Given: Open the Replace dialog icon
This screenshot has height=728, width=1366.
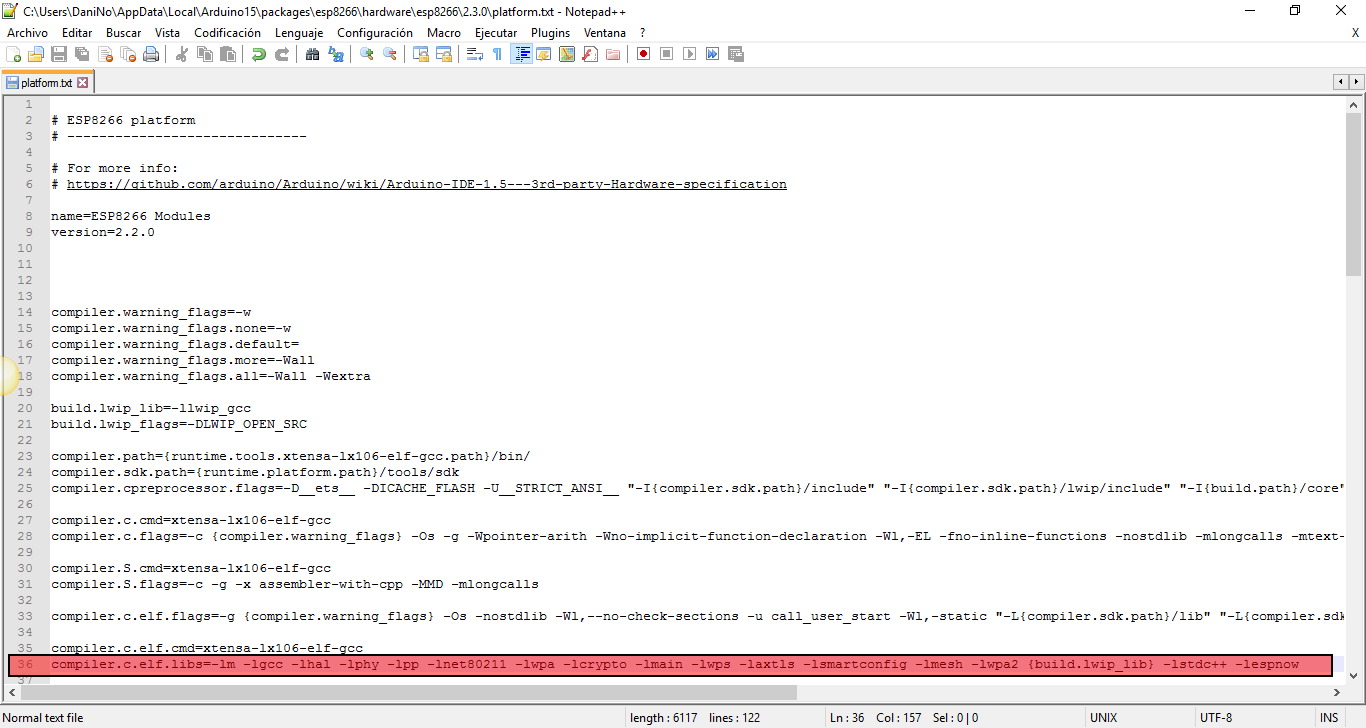Looking at the screenshot, I should click(336, 54).
